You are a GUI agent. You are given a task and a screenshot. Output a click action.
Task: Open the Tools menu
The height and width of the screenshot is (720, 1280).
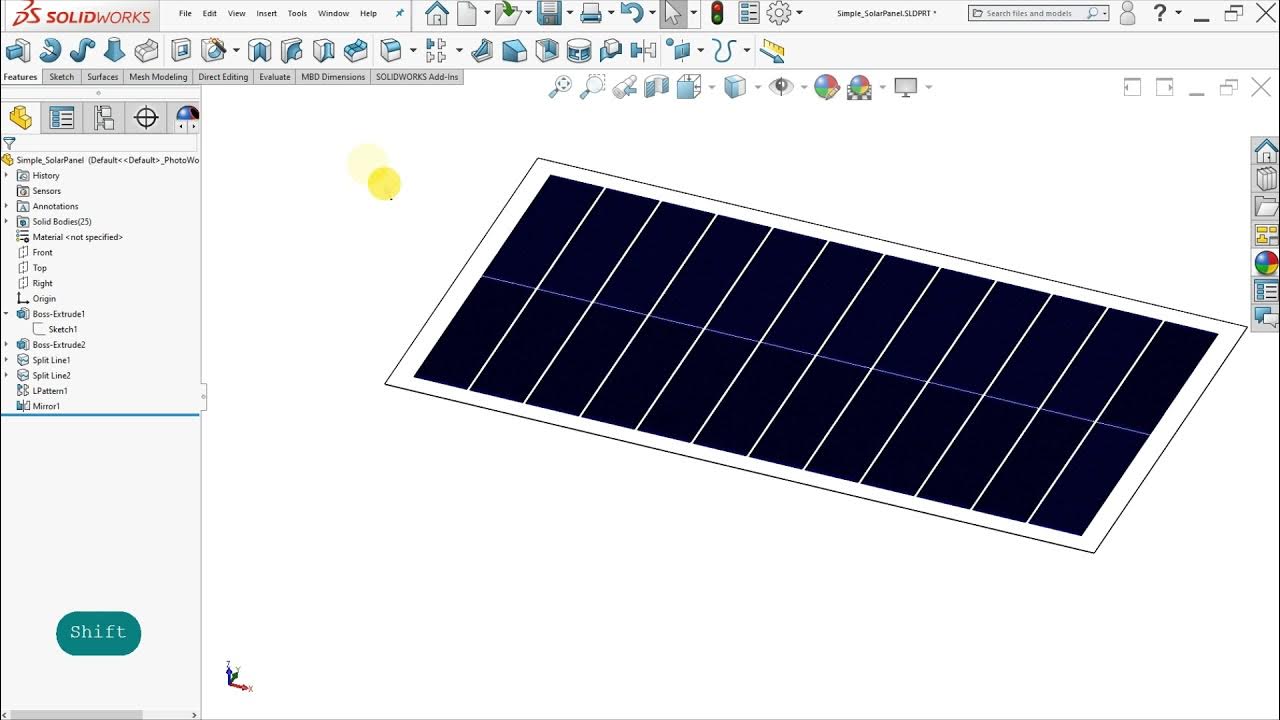tap(297, 14)
